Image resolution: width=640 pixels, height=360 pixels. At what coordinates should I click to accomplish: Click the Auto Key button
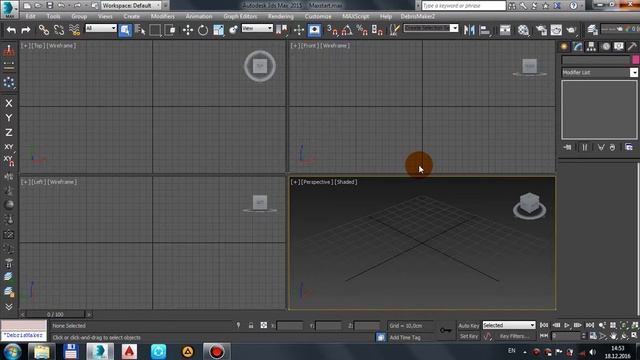tap(469, 325)
